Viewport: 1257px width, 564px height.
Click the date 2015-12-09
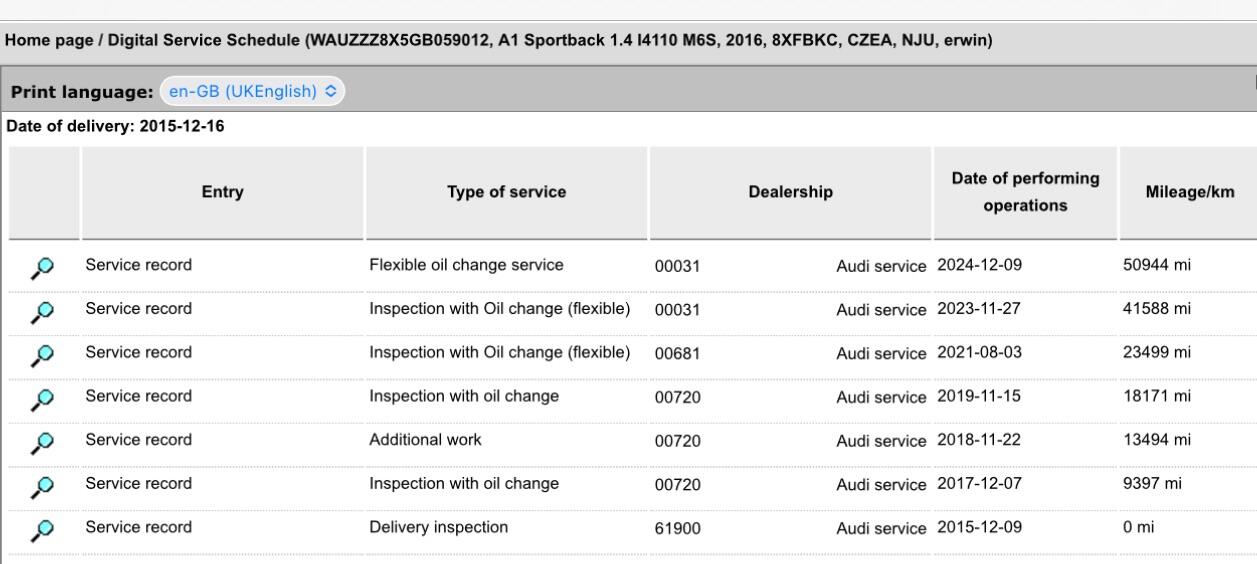[979, 527]
